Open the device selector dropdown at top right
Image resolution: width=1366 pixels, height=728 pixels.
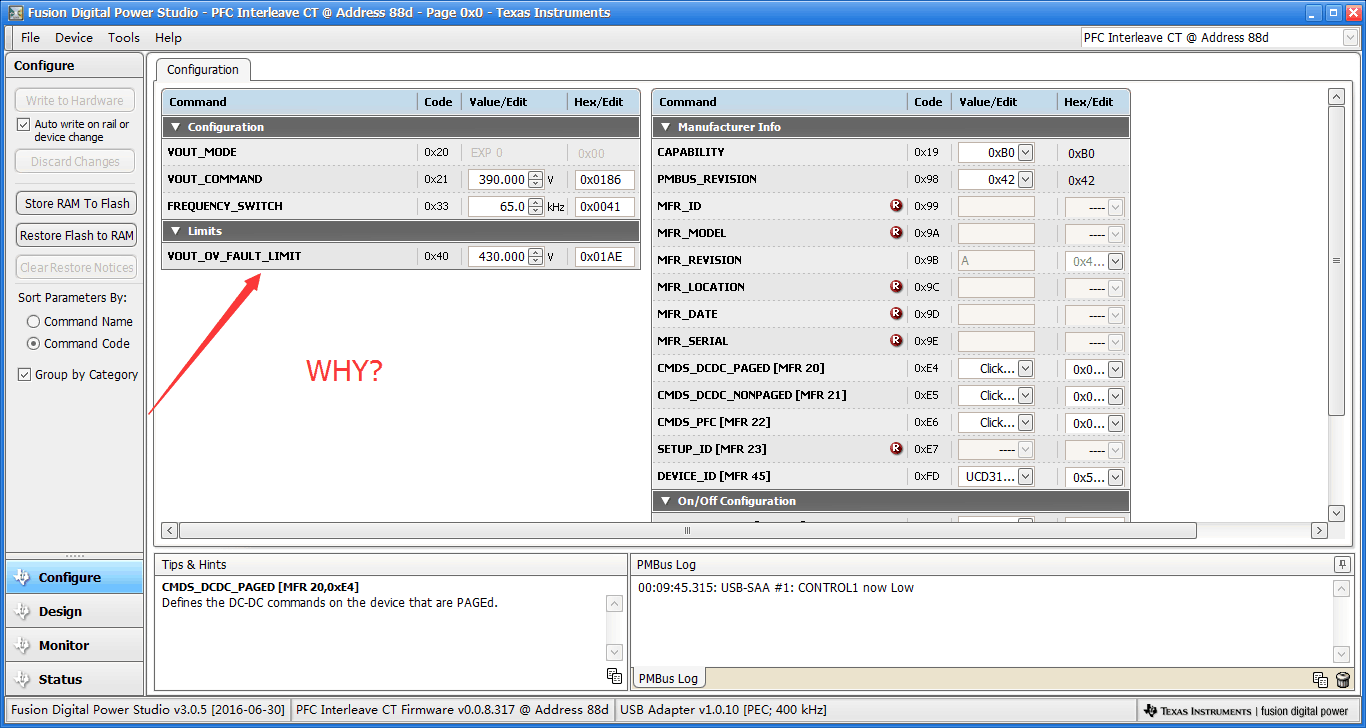[x=1350, y=38]
